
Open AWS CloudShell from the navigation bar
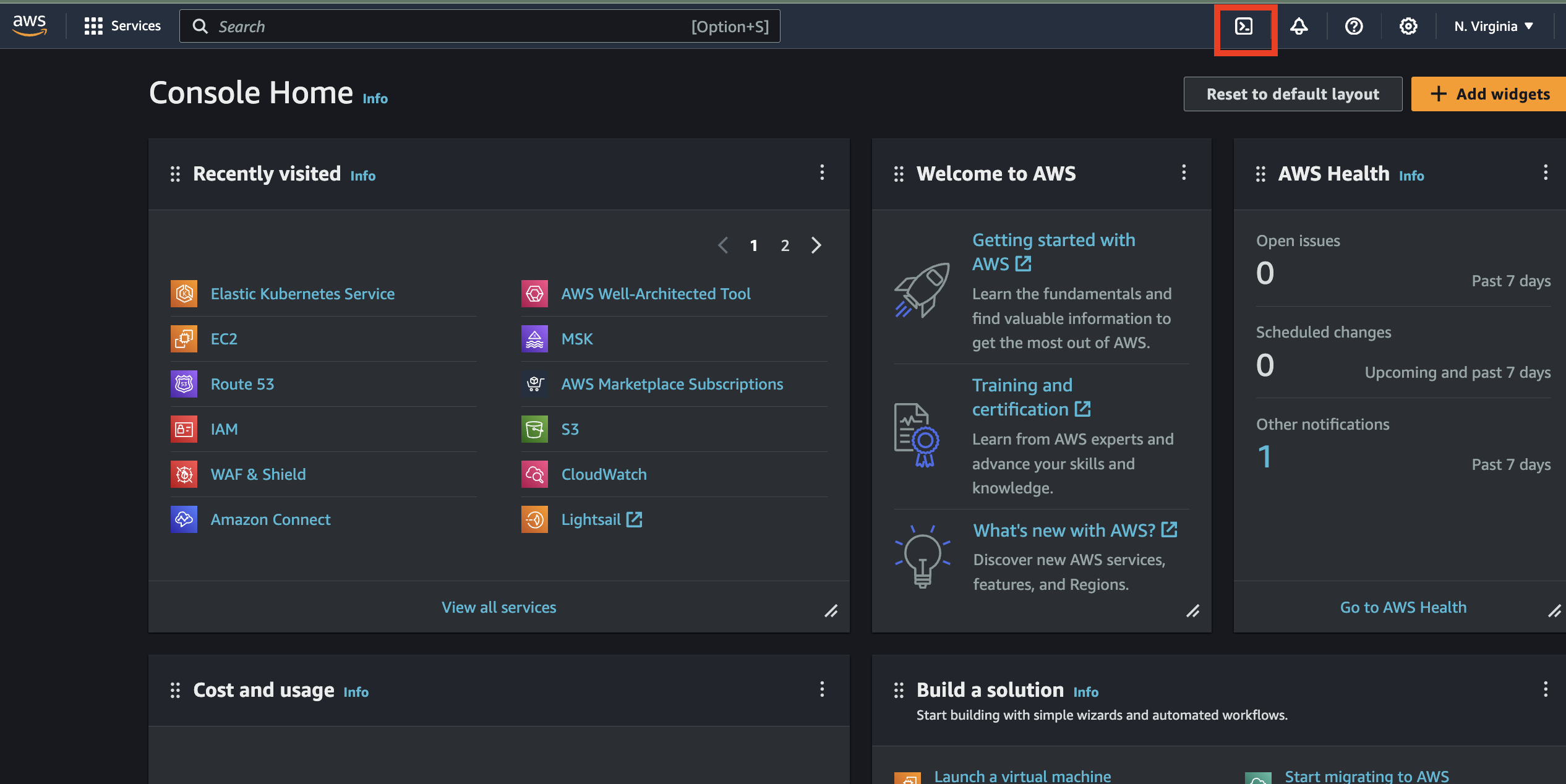(x=1244, y=26)
